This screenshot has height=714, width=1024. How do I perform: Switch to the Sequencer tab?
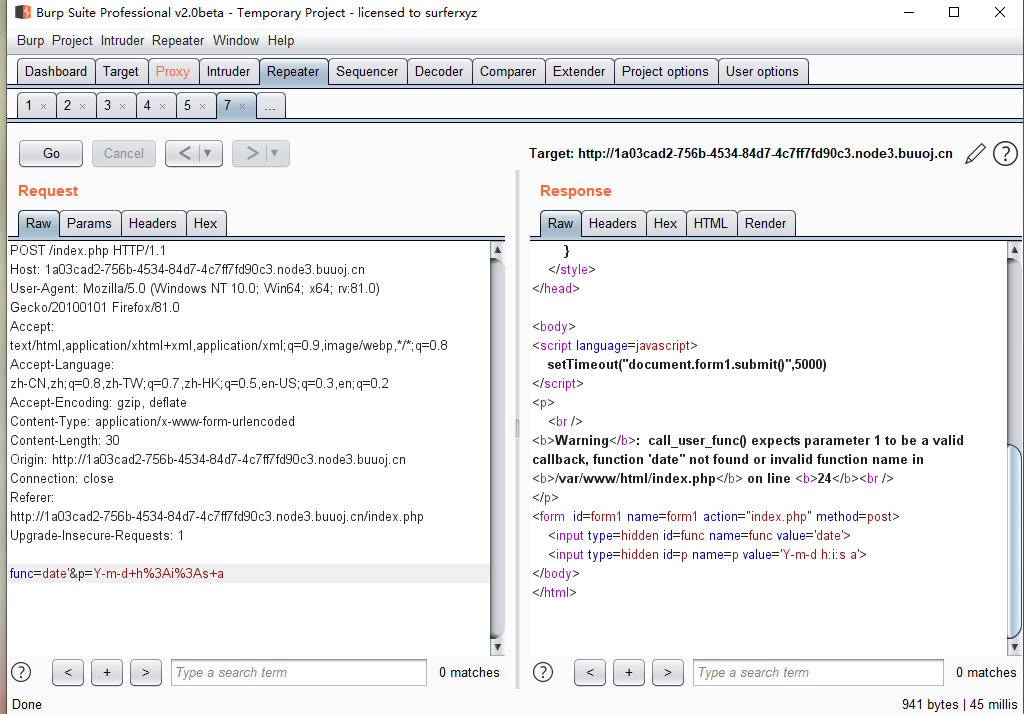tap(367, 71)
